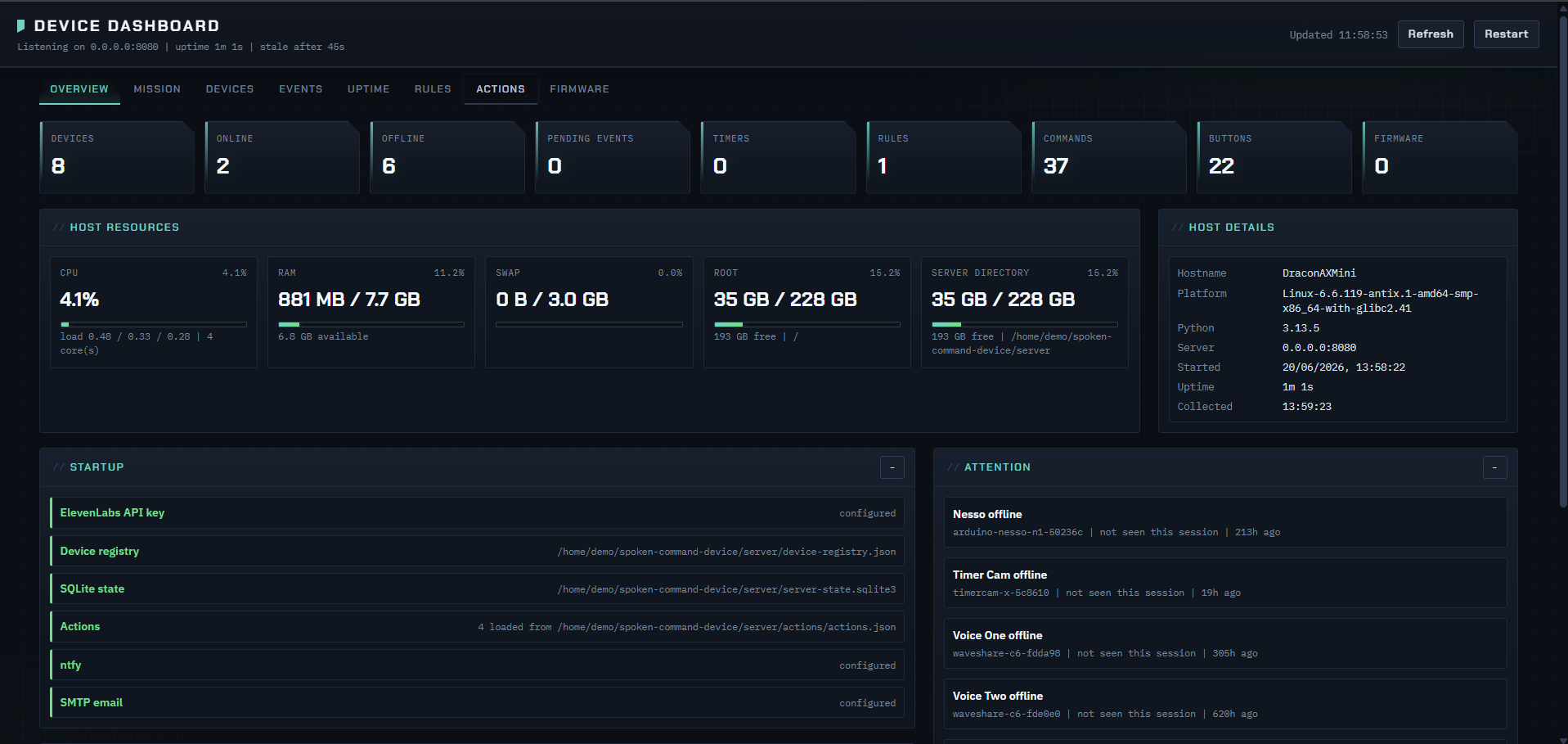Collapse the Attention panel

pyautogui.click(x=1494, y=467)
